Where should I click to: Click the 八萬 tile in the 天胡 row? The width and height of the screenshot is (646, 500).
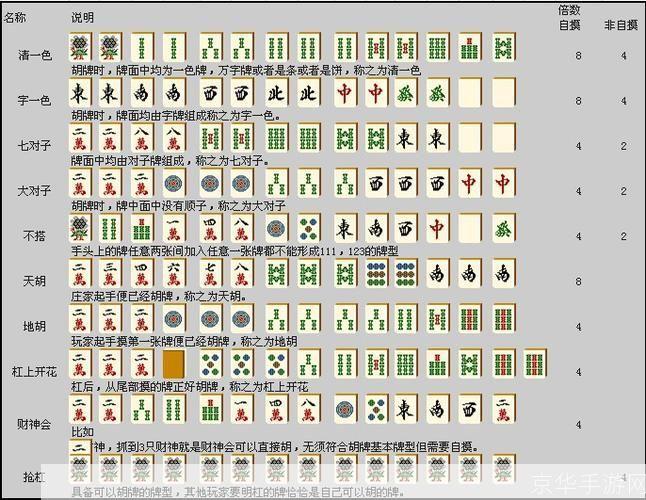click(x=241, y=273)
